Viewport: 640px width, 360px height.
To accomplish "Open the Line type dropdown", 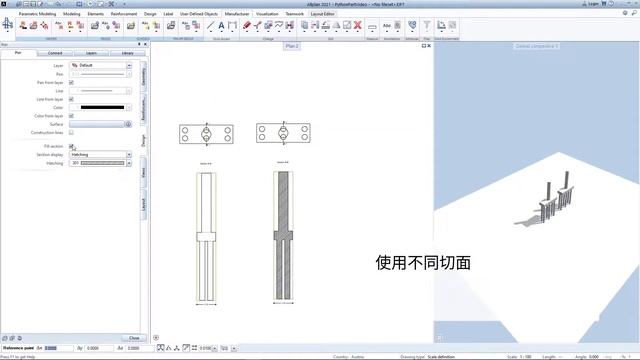I will coord(129,91).
